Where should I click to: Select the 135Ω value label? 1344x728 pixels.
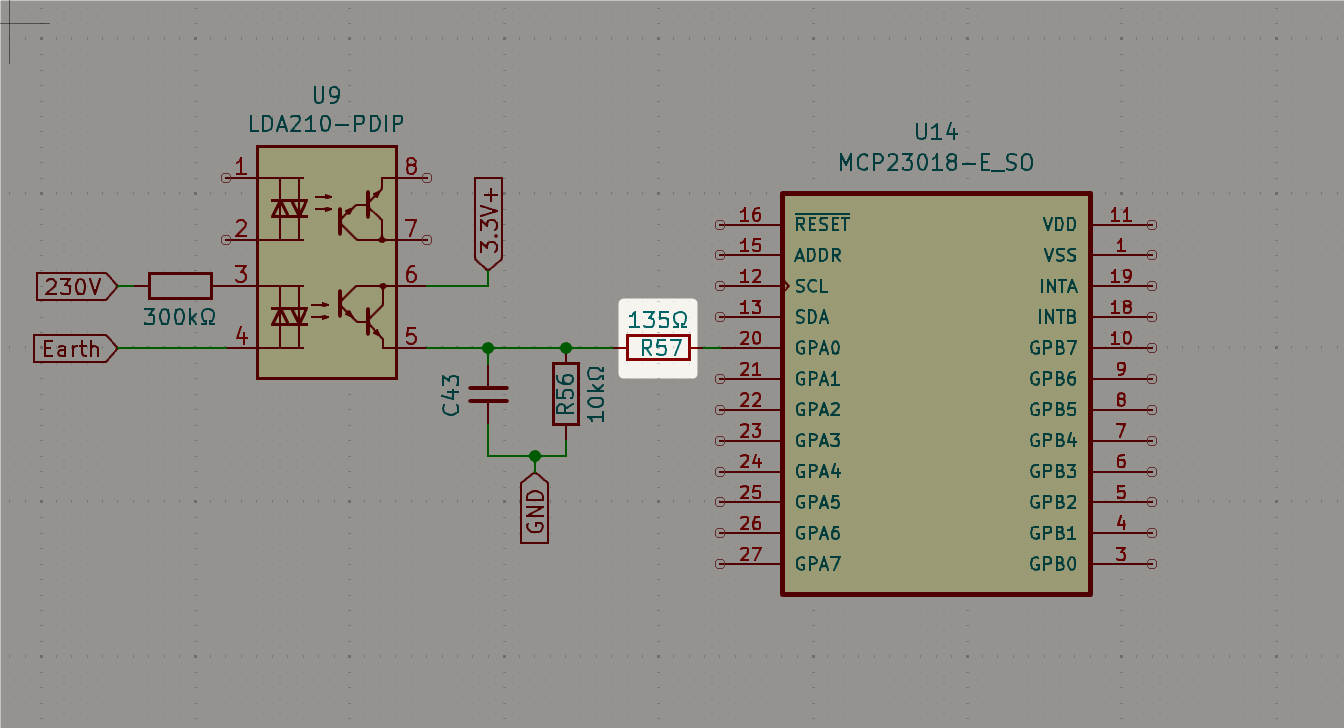click(x=658, y=320)
